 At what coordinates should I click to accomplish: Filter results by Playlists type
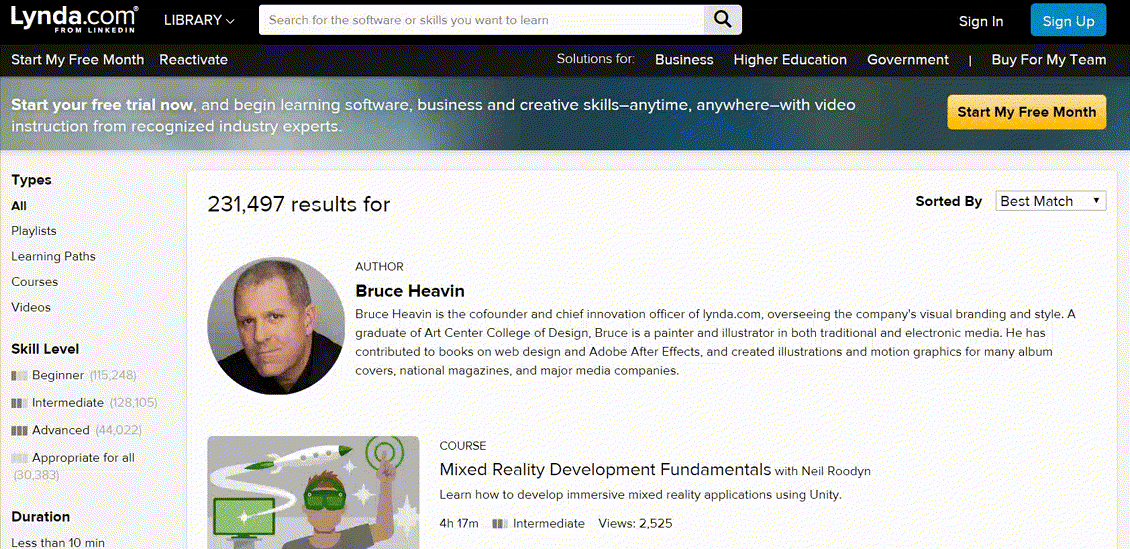pos(34,231)
